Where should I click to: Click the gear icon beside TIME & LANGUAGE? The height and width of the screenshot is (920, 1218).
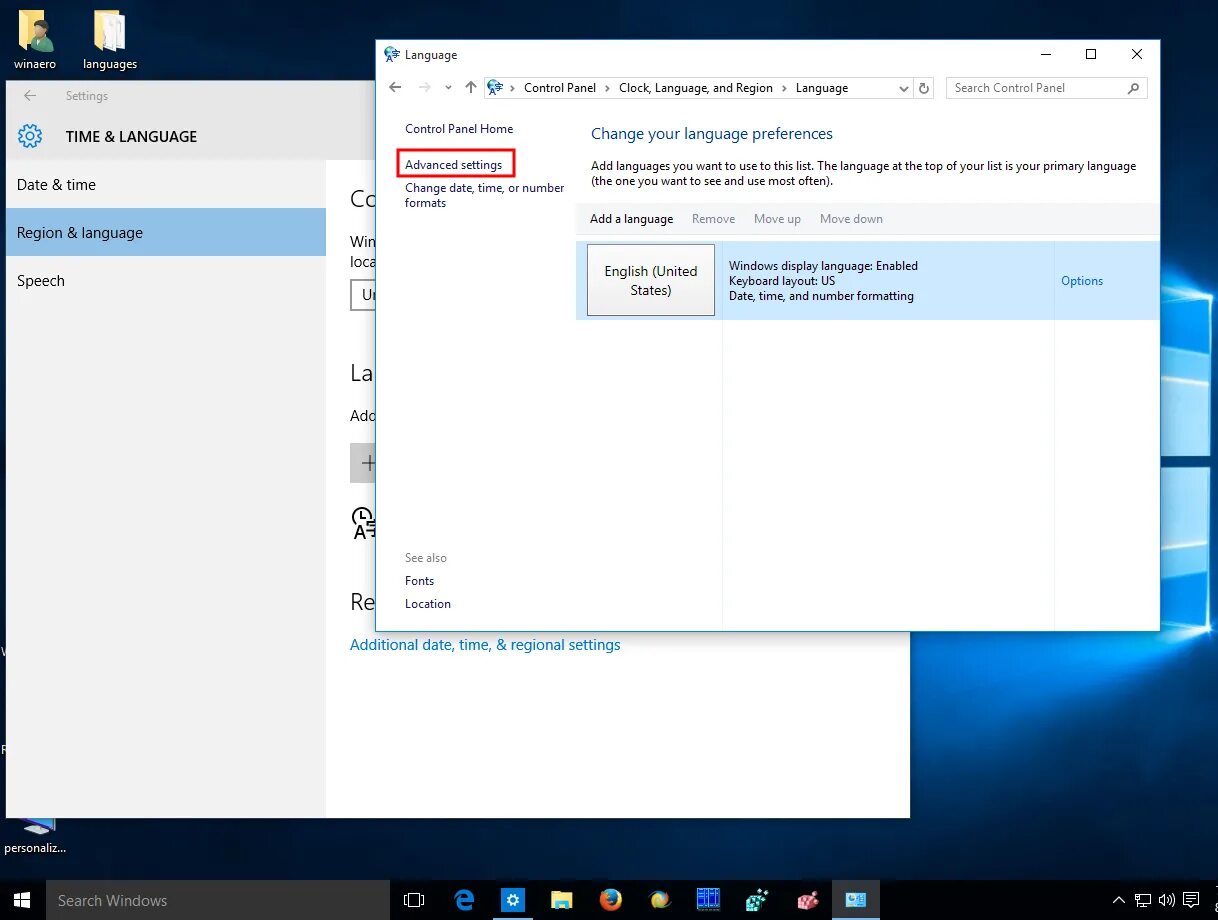pyautogui.click(x=30, y=136)
